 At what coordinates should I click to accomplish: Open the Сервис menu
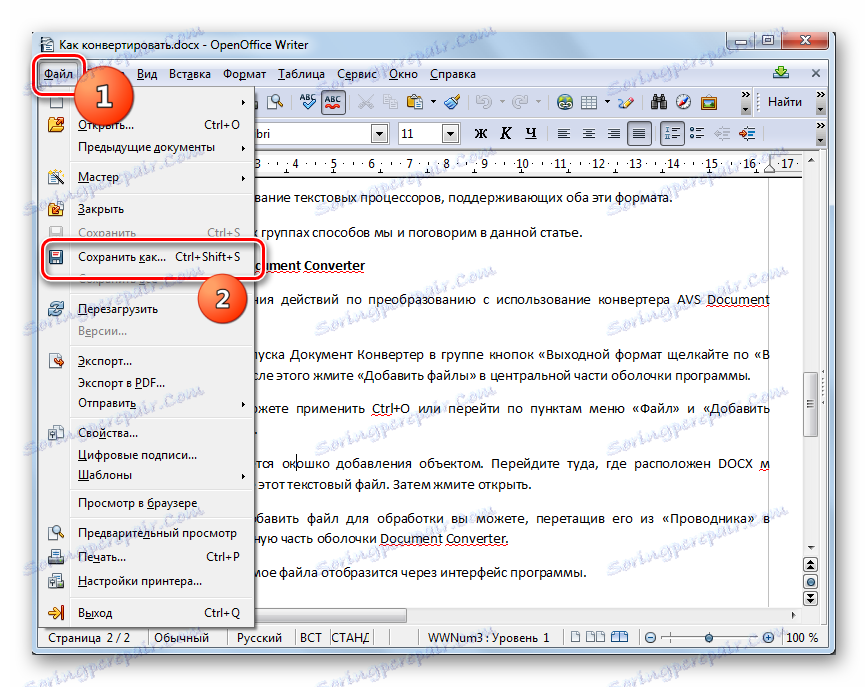(x=357, y=74)
